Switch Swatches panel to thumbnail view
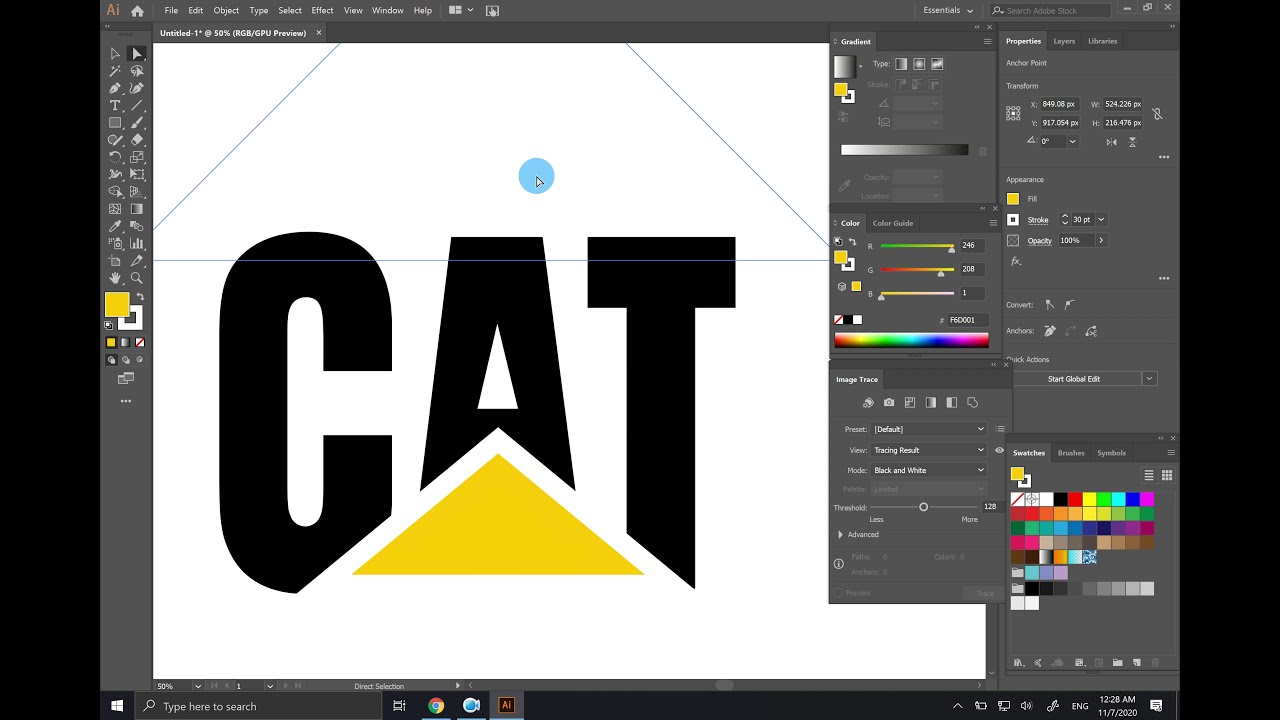This screenshot has width=1280, height=720. tap(1167, 475)
